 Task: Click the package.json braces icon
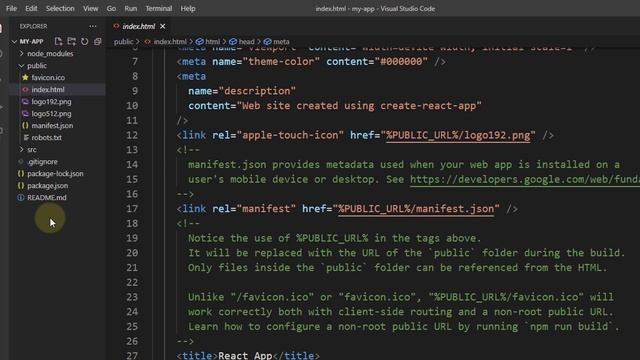20,185
